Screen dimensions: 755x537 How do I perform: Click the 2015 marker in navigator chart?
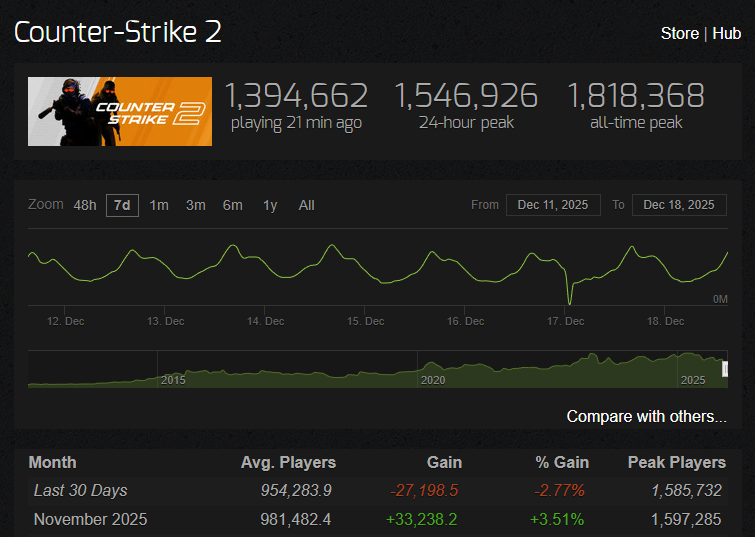[173, 380]
